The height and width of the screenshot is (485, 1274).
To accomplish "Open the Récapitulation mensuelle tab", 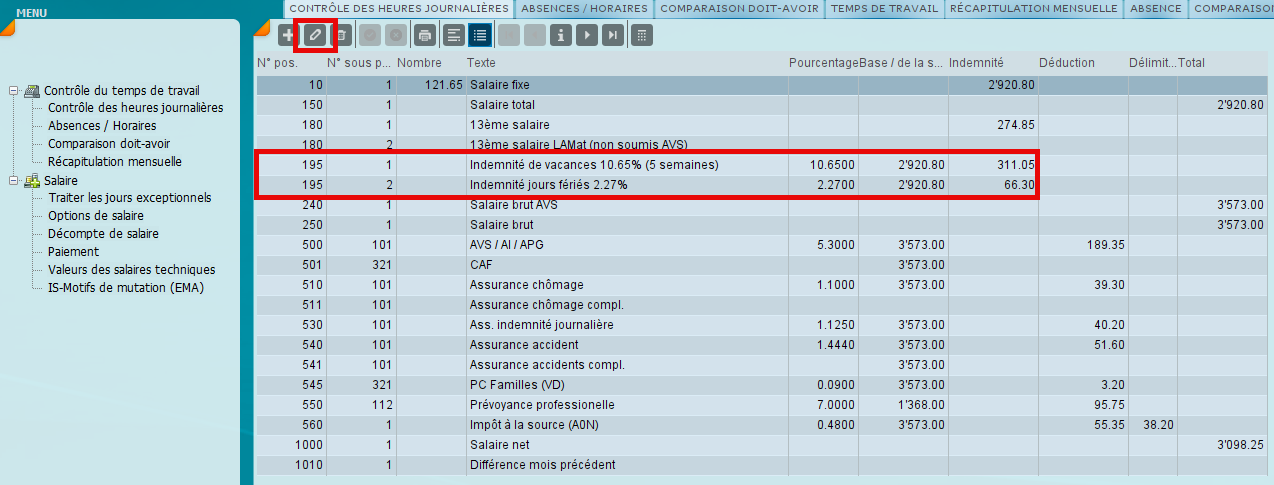I will point(1034,8).
